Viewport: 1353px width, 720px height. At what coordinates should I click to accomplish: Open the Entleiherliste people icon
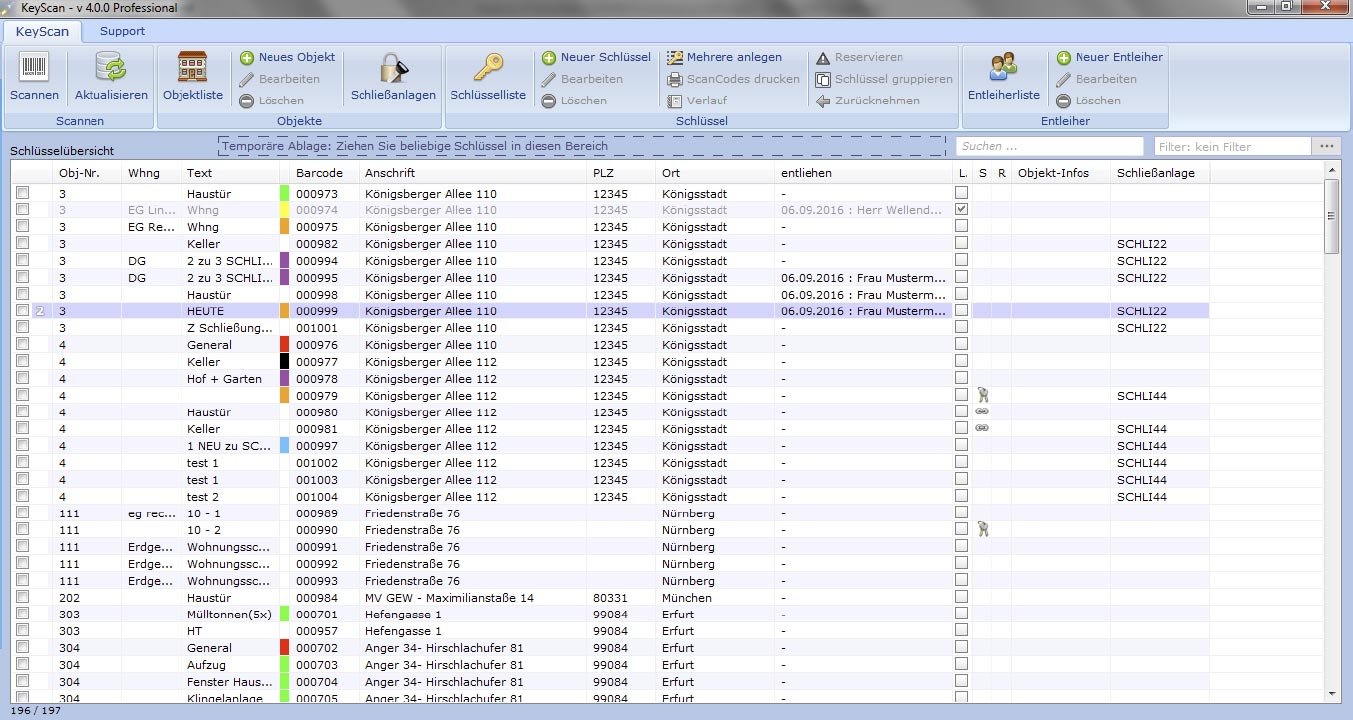point(1003,69)
